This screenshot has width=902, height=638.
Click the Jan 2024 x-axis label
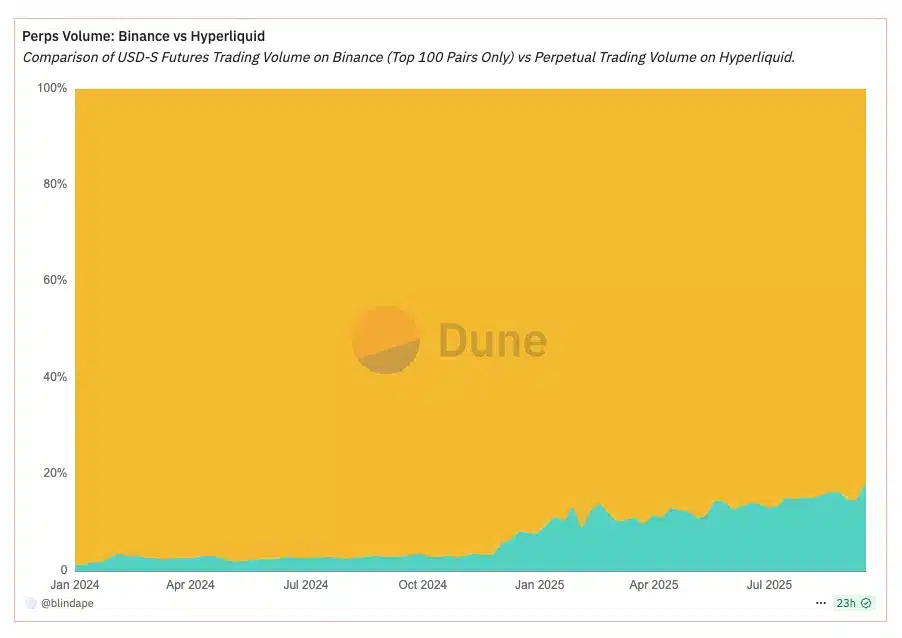(75, 584)
